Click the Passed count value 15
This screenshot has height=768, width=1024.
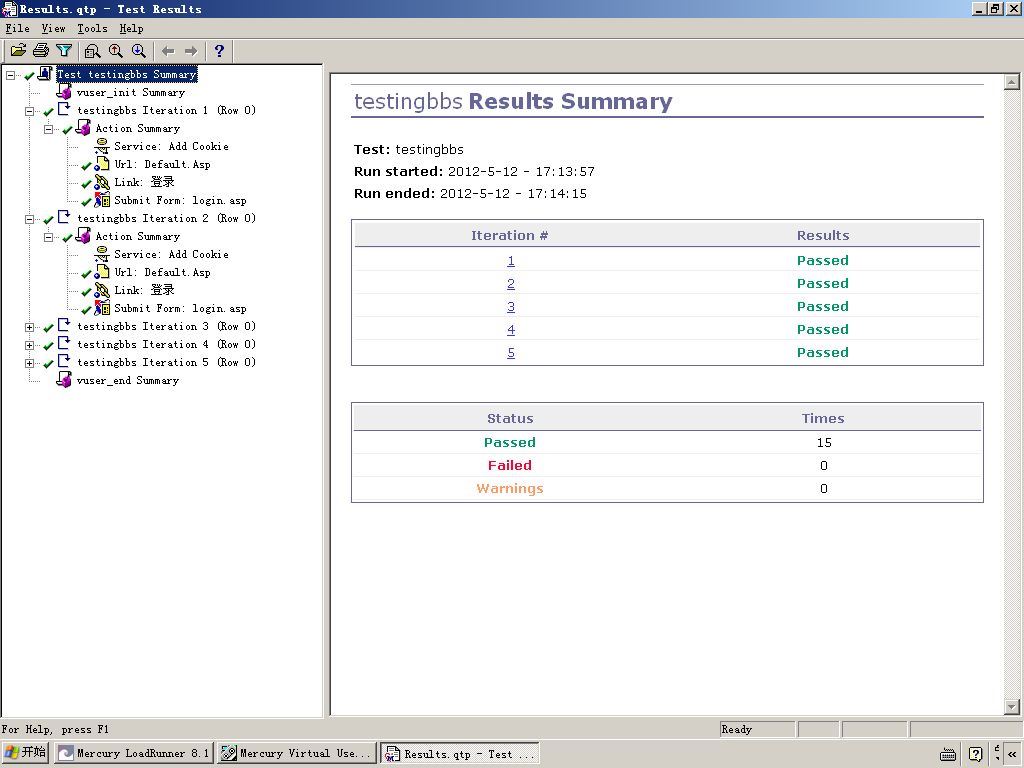tap(824, 443)
